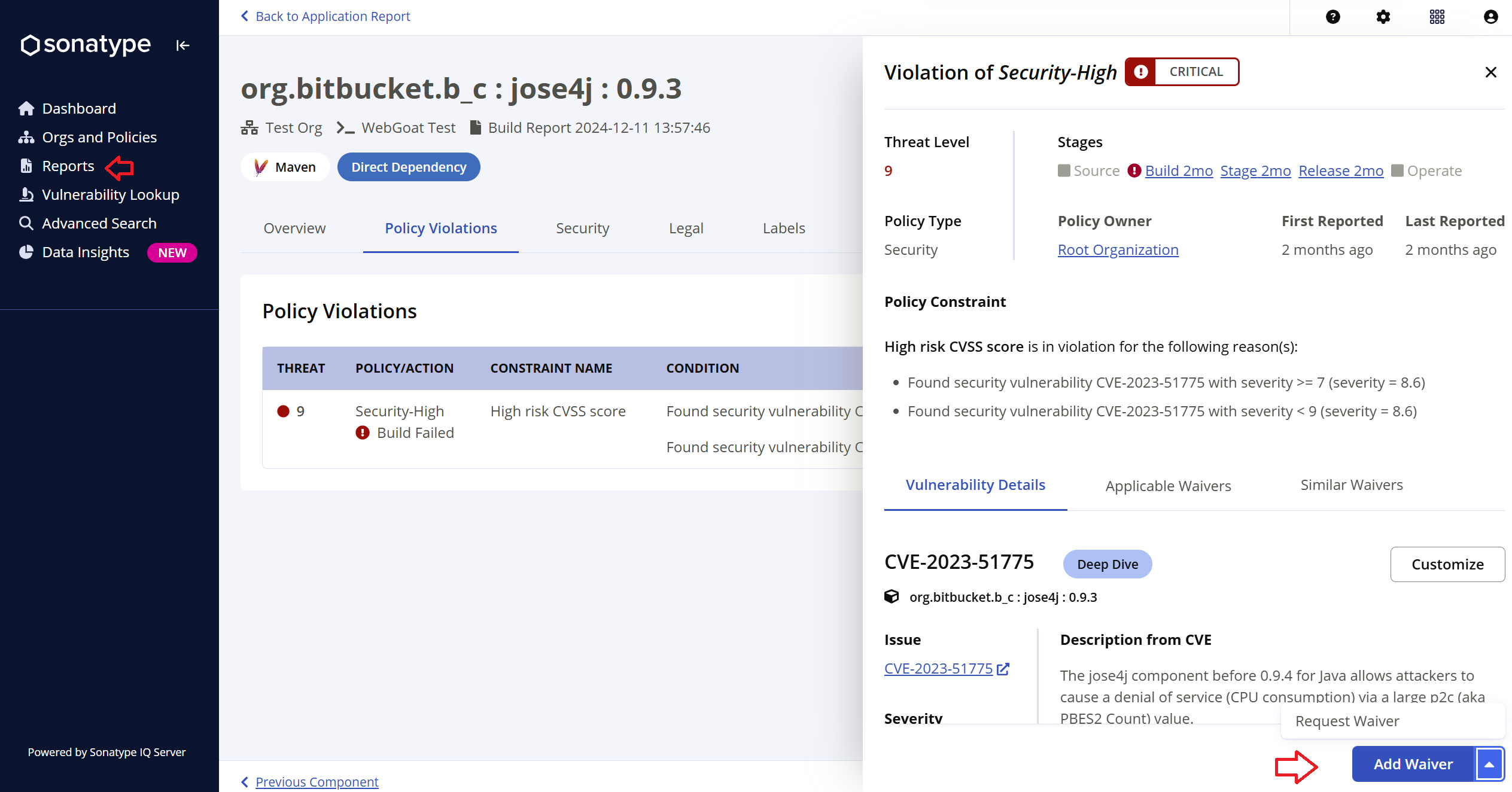Click the Deep Dive badge
This screenshot has width=1512, height=792.
pos(1107,564)
